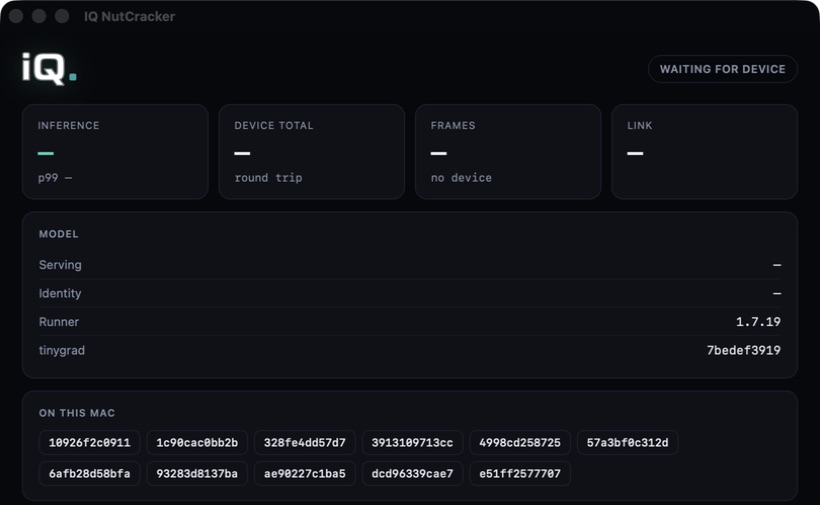820x505 pixels.
Task: Select the model chip ae90227c1ba5
Action: [305, 474]
